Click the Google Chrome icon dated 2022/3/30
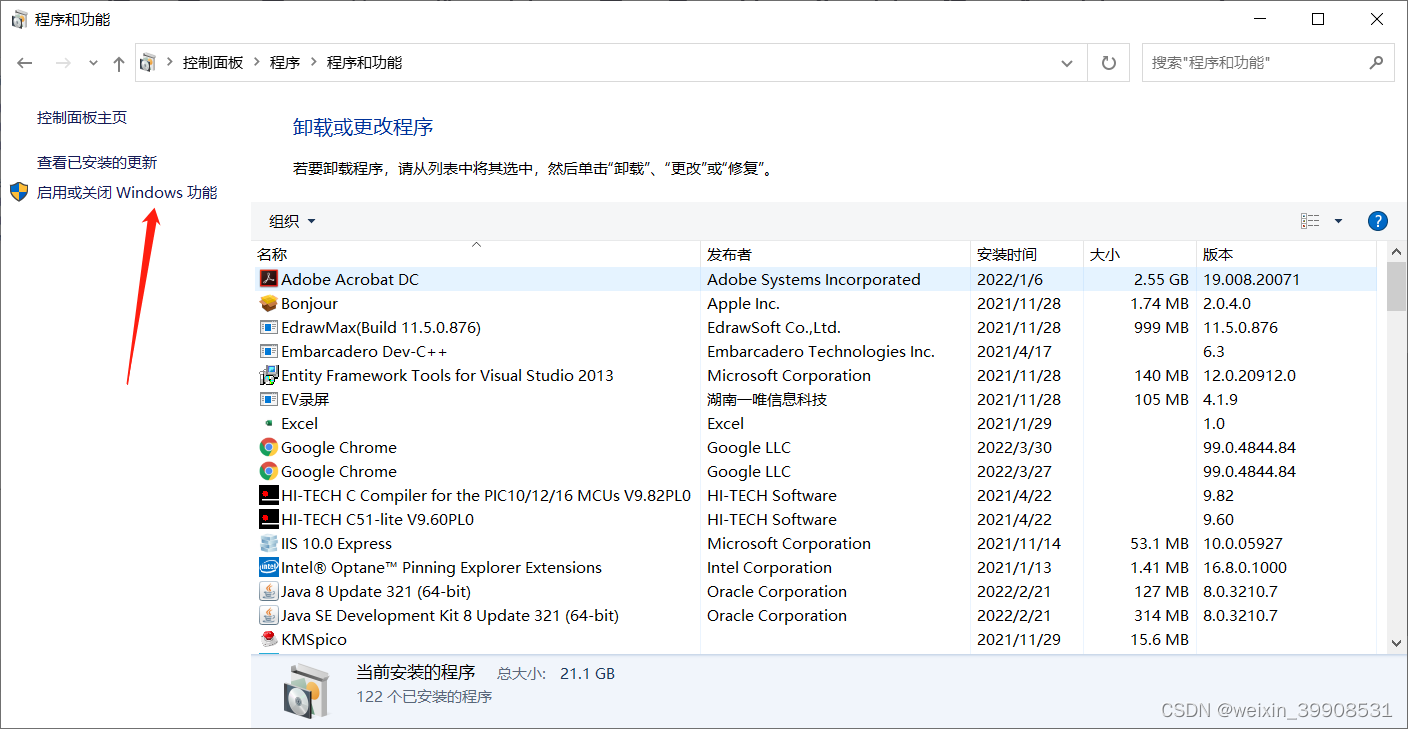This screenshot has height=729, width=1408. (268, 448)
